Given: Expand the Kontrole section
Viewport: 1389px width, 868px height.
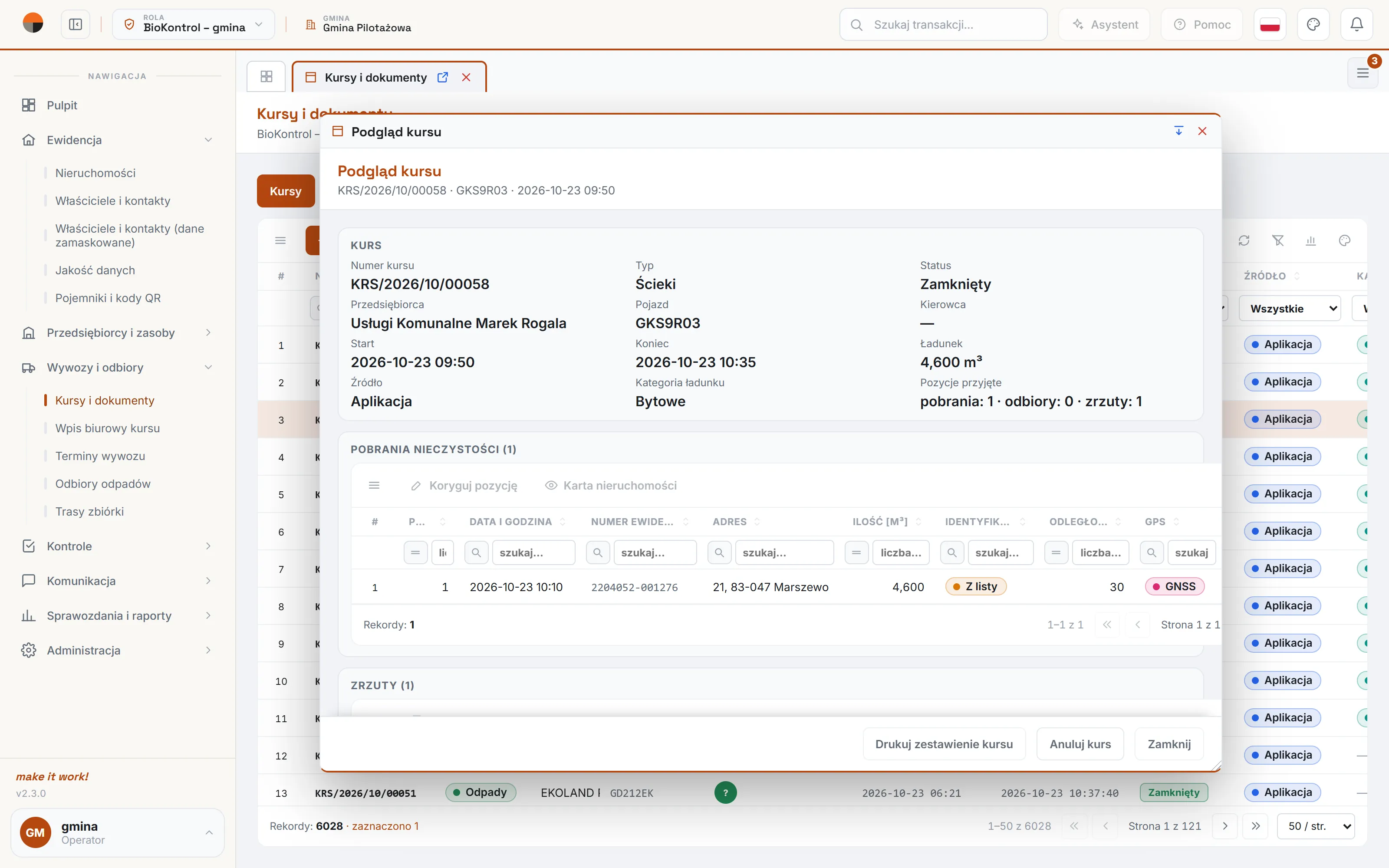Looking at the screenshot, I should tap(117, 546).
